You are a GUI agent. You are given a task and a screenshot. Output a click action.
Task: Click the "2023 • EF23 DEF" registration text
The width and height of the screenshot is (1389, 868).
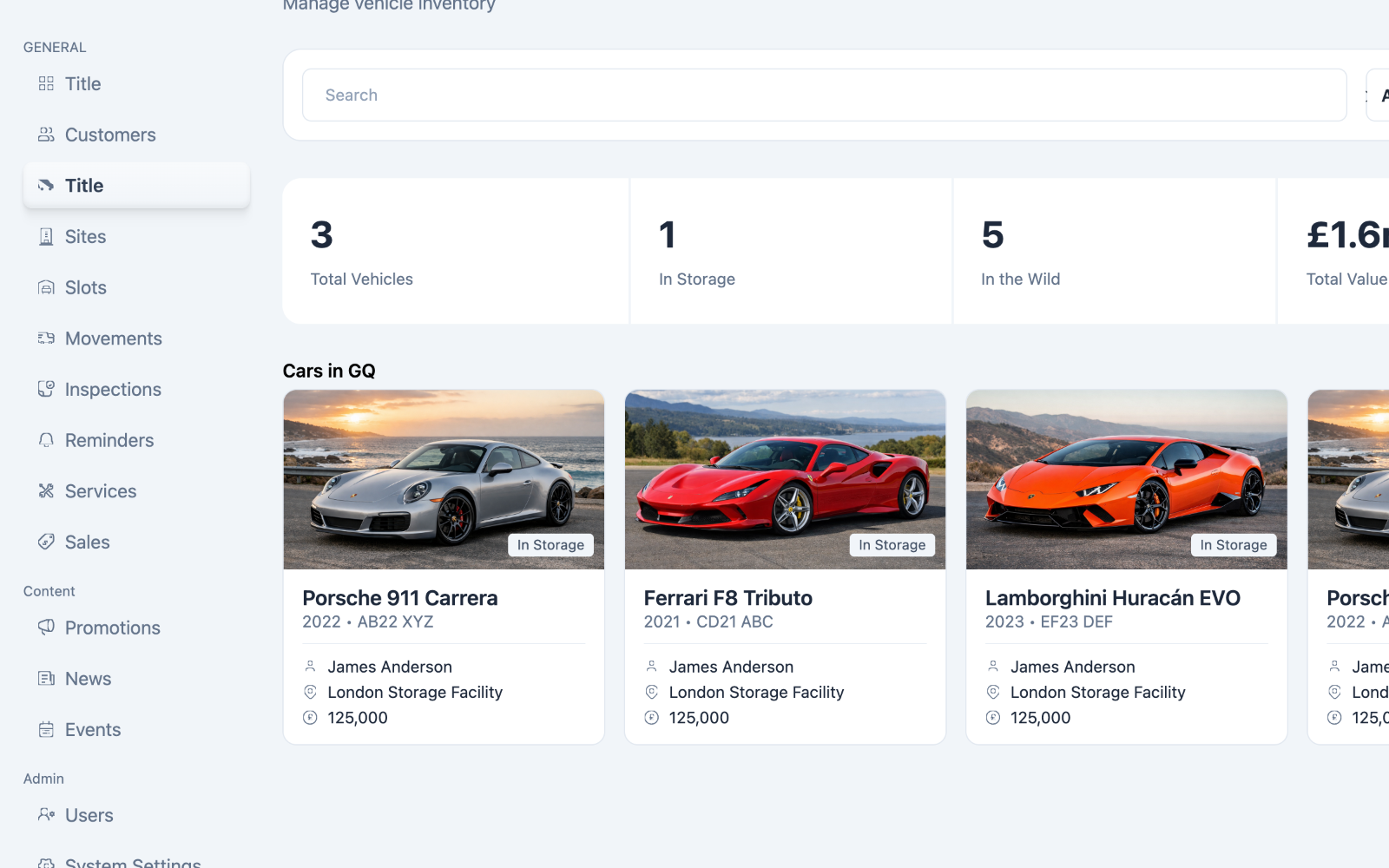pyautogui.click(x=1049, y=621)
